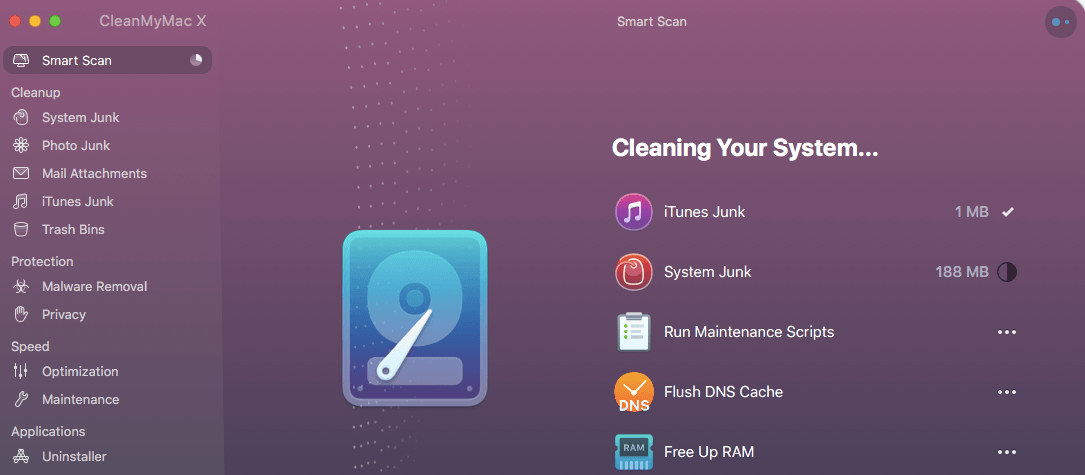Click the yellow minimize window button
The width and height of the screenshot is (1085, 475).
[35, 21]
